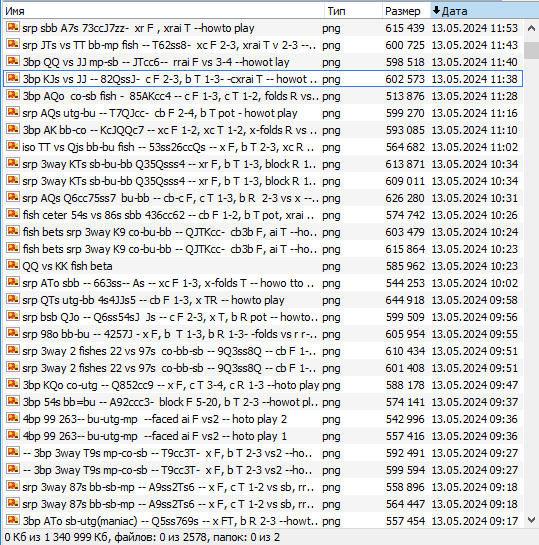Click status bar text '0 Кб из 1 340 999 Кб'
539x545 pixels.
[56, 537]
